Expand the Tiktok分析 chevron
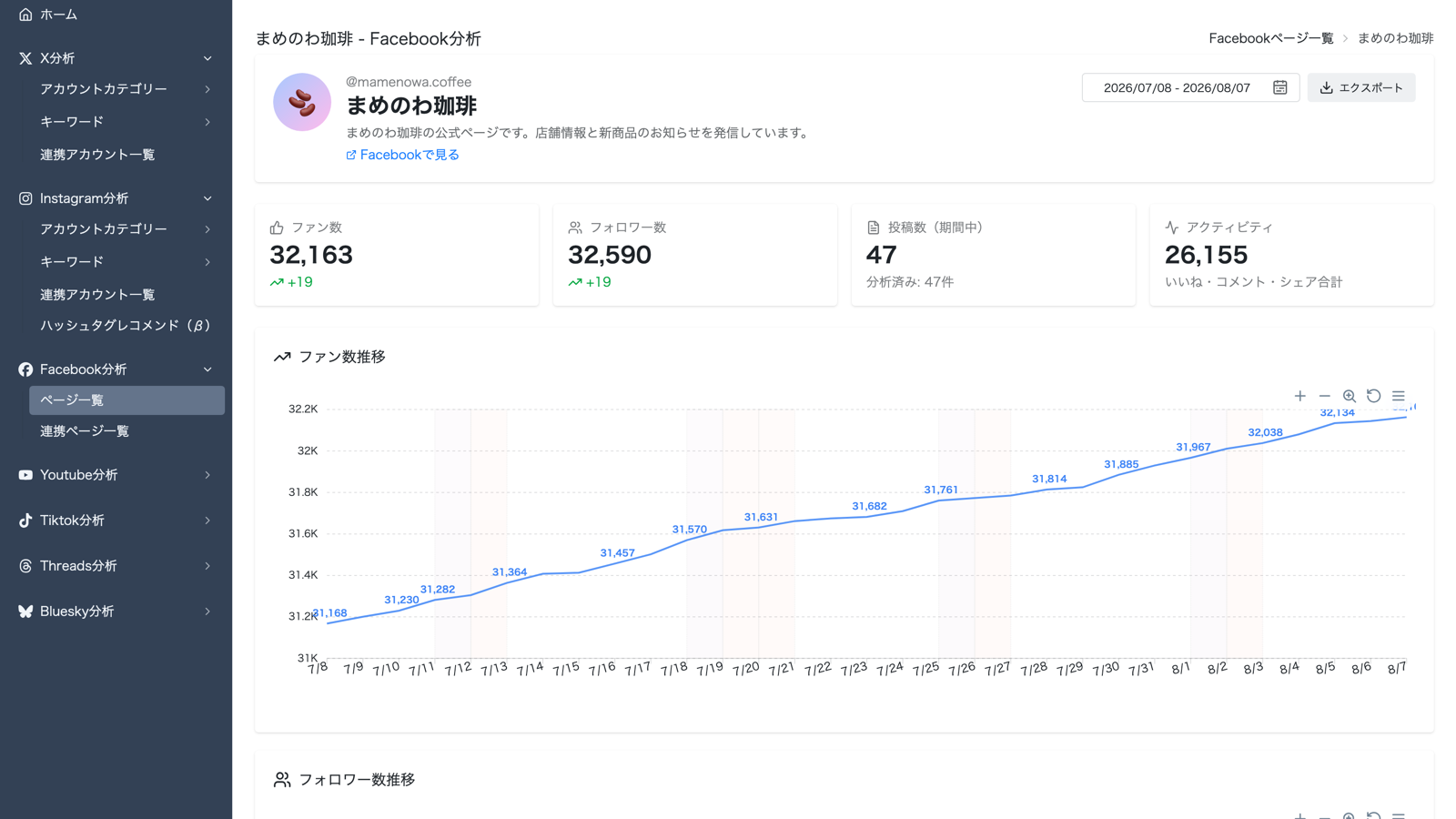1456x819 pixels. (207, 521)
